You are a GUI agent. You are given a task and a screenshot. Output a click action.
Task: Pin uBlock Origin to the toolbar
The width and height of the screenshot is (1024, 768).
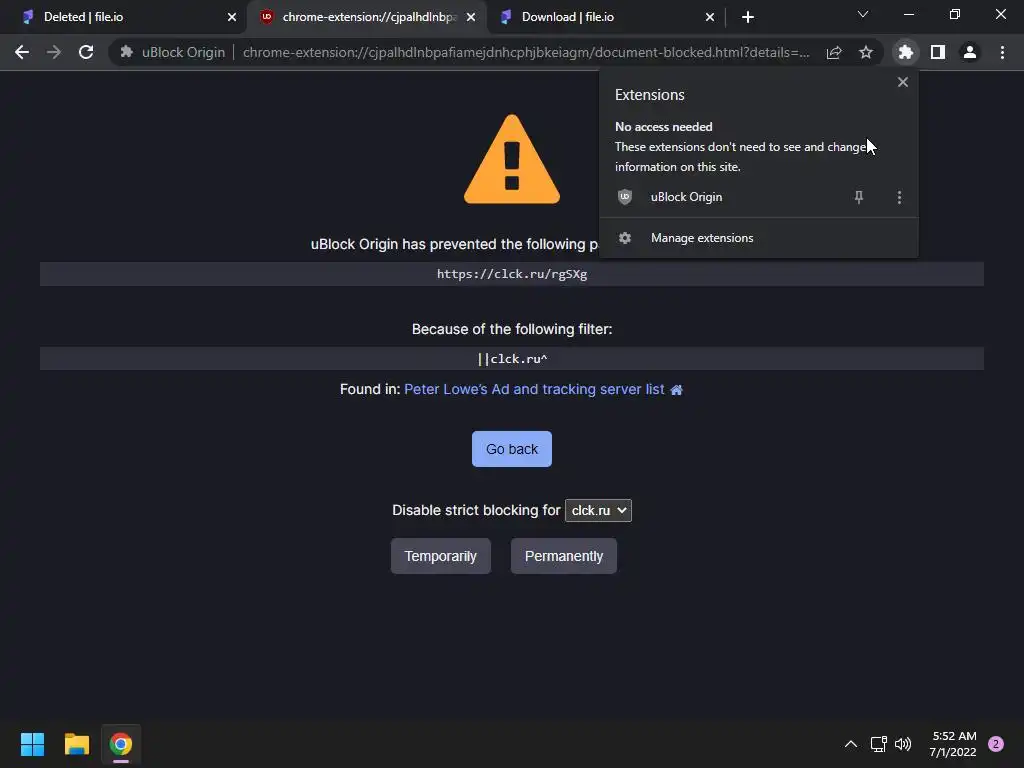[x=859, y=197]
